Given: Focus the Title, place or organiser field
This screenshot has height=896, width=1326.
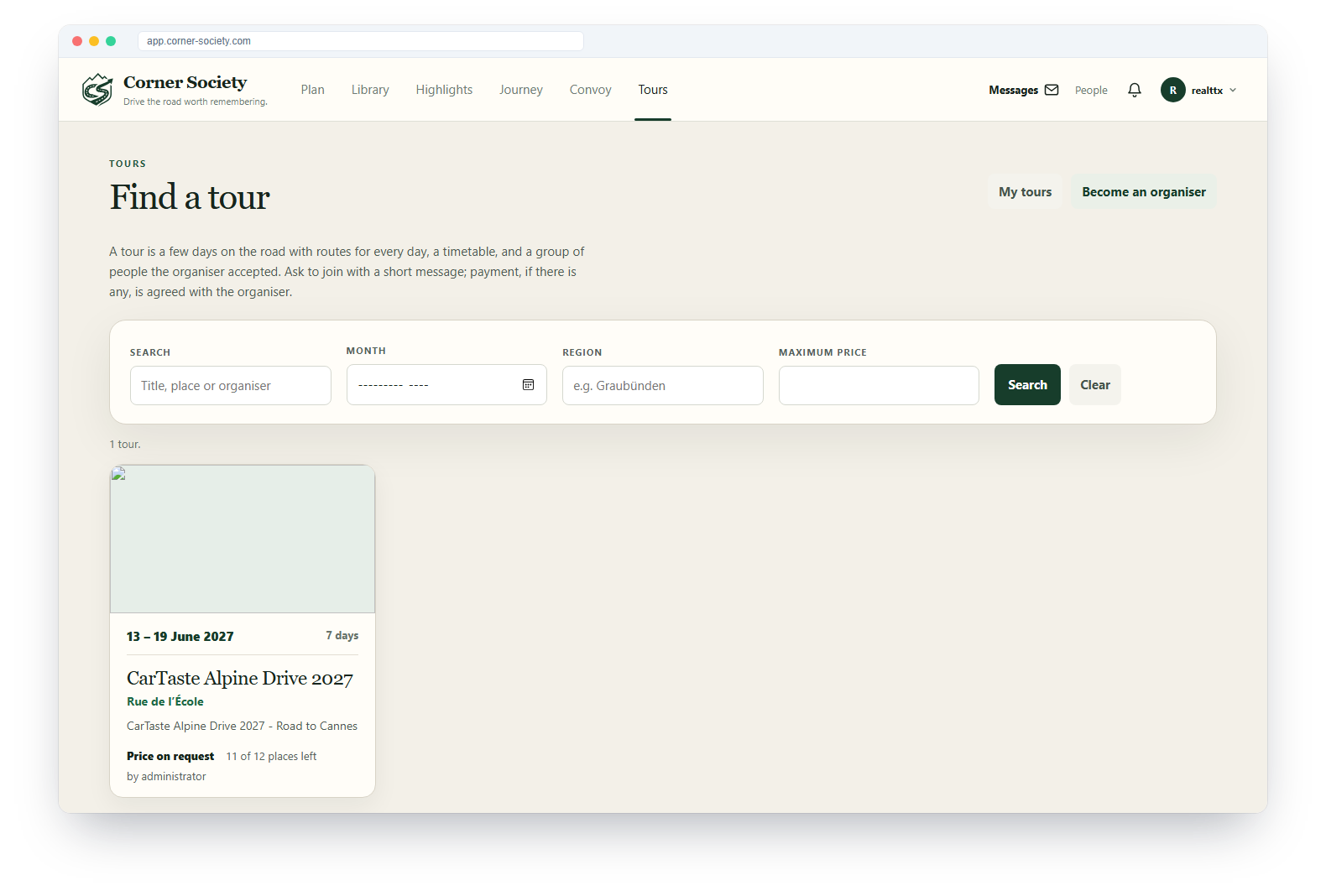Looking at the screenshot, I should click(231, 386).
